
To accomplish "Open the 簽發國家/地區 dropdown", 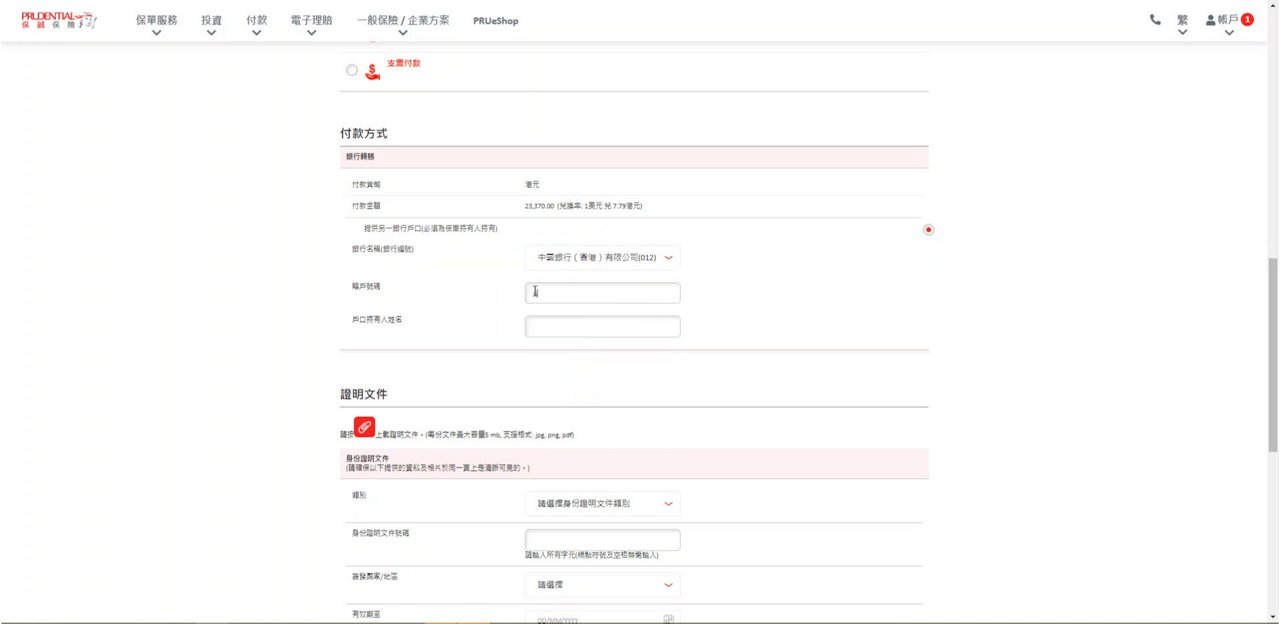I will pos(602,585).
